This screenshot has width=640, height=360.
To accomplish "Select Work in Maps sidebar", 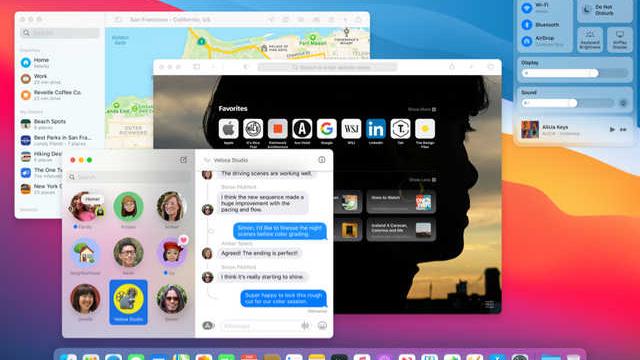I will (60, 79).
